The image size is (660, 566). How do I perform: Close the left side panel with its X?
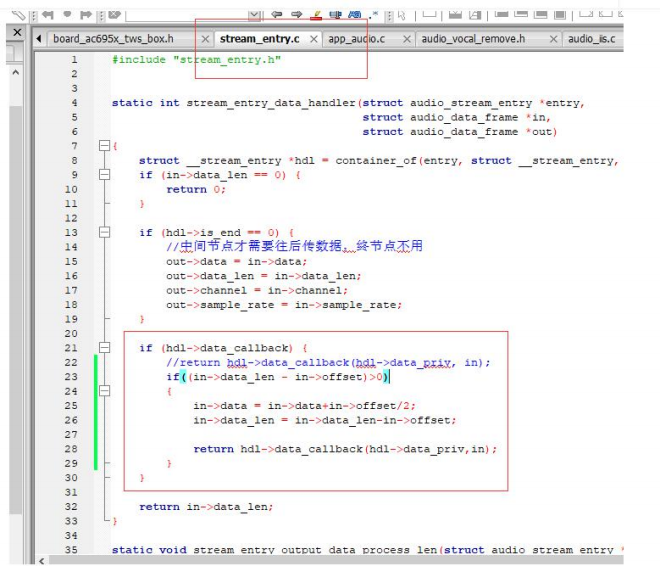17,32
